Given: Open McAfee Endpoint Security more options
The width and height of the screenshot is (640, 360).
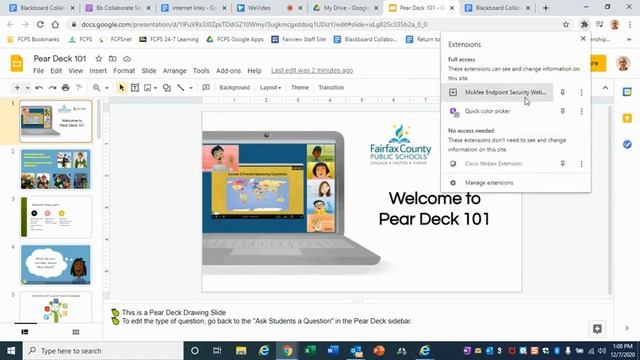Looking at the screenshot, I should pyautogui.click(x=582, y=93).
